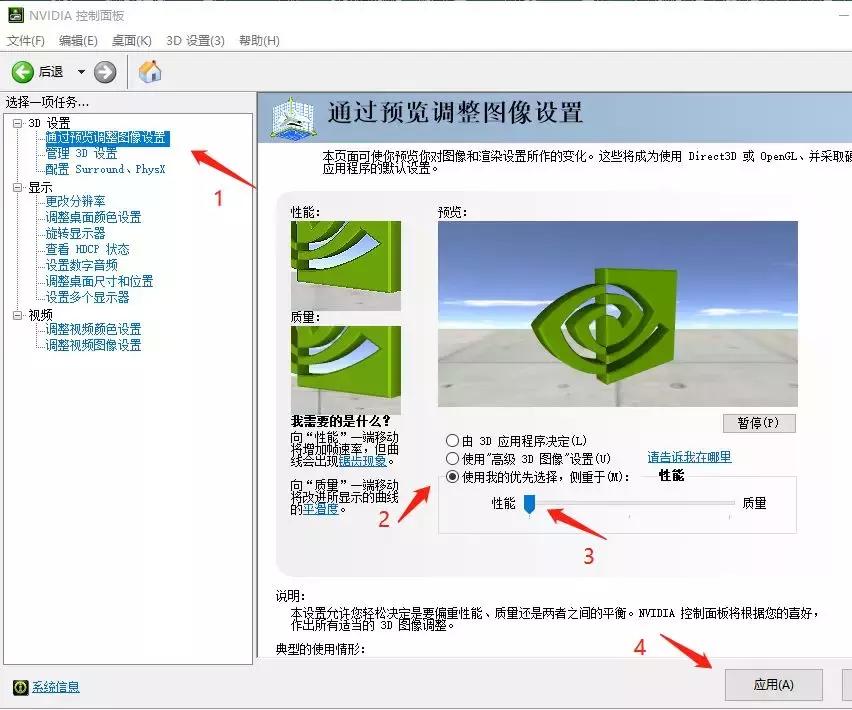Click the NVIDIA logo in the title bar

tap(14, 14)
